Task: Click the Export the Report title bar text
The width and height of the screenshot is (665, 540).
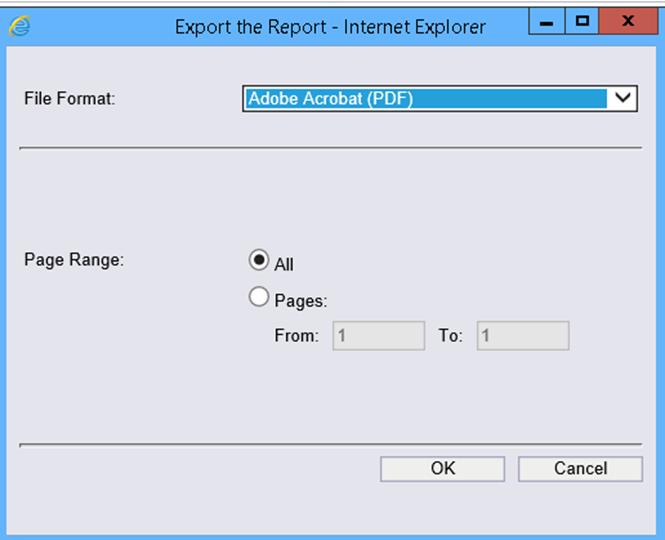Action: point(330,27)
